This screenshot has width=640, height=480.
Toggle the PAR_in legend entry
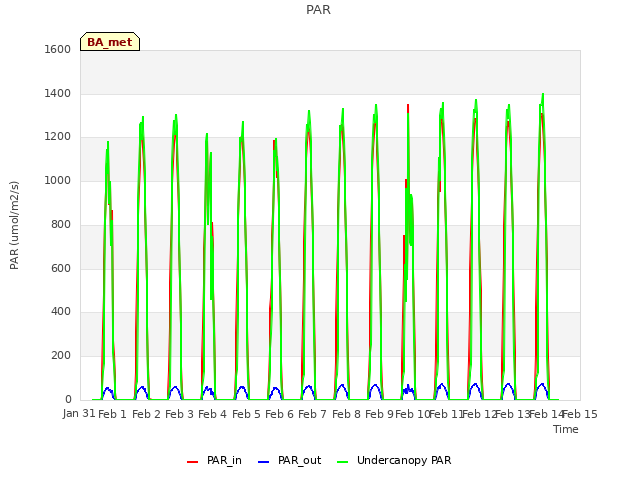coord(214,460)
